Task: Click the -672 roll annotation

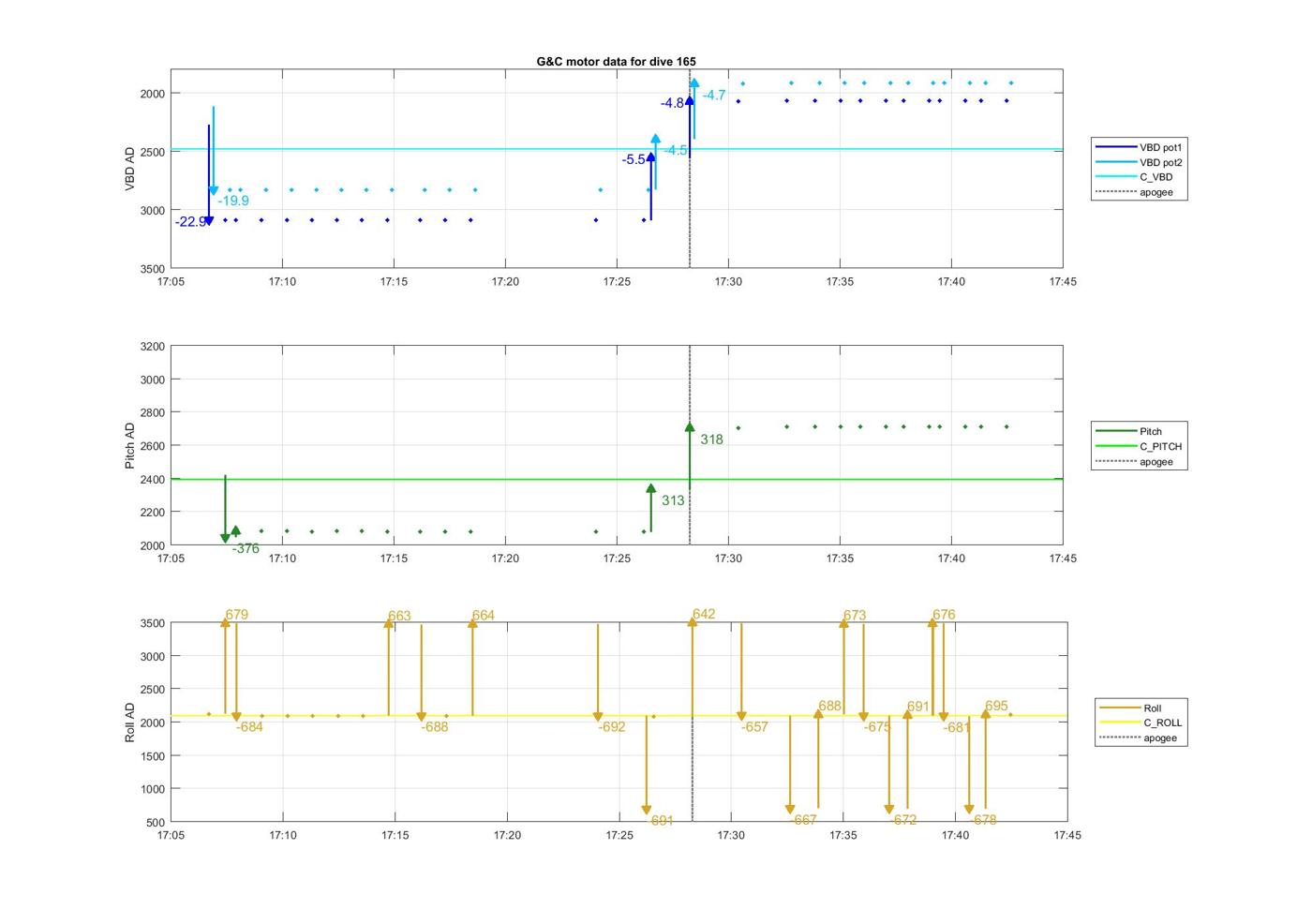Action: tap(903, 819)
